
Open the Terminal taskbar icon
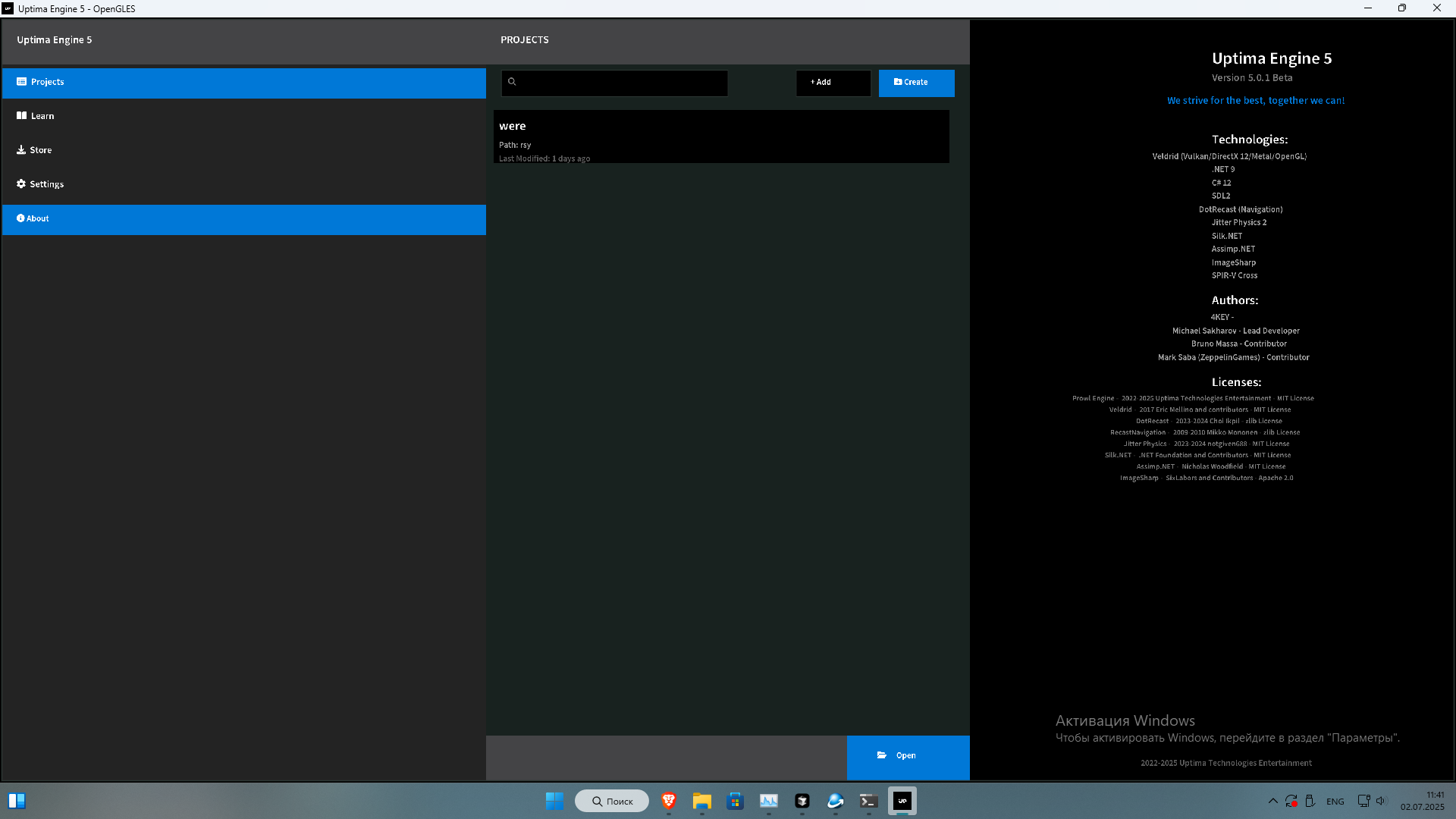click(x=869, y=802)
